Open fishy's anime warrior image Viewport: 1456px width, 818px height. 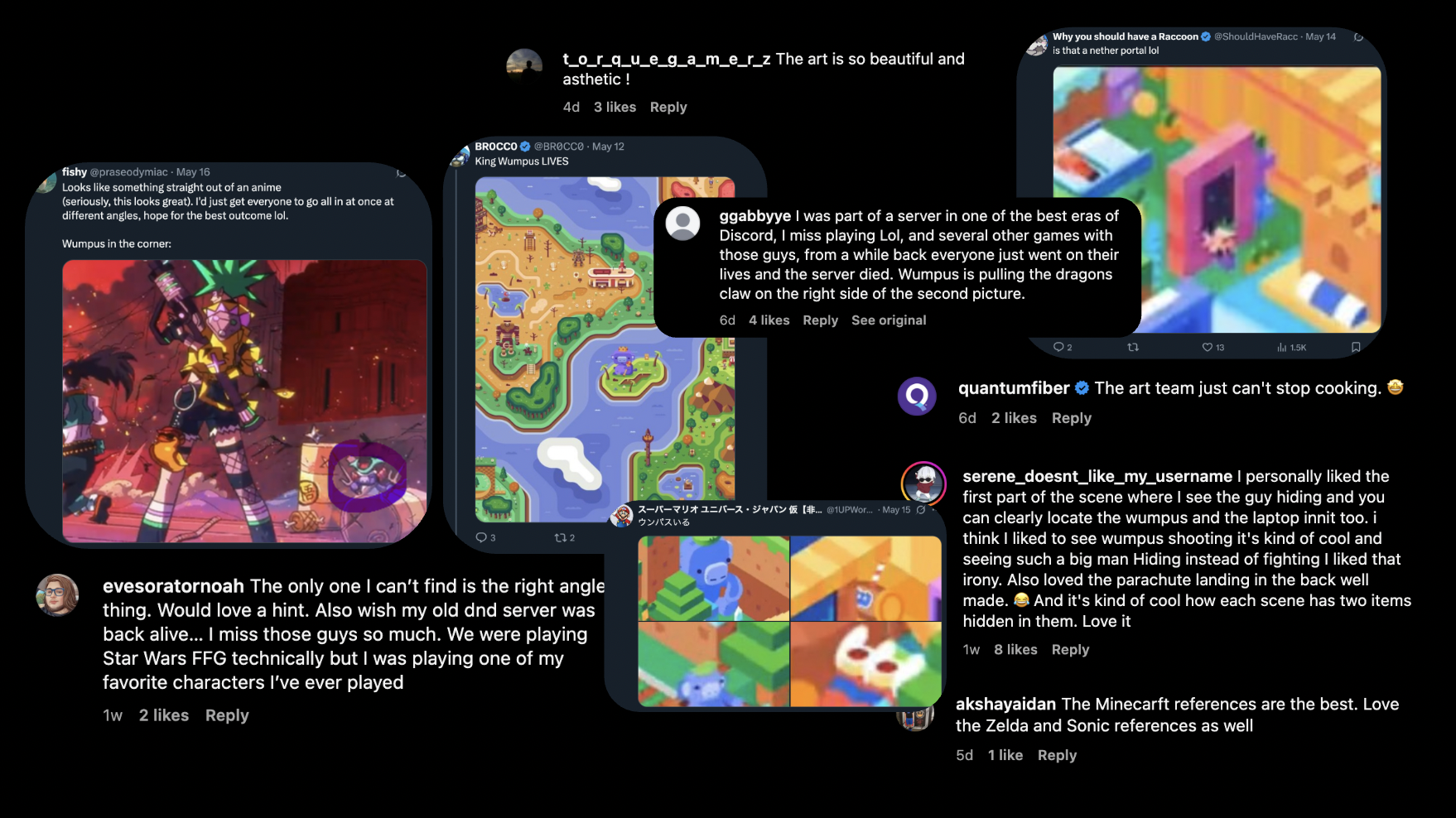point(244,402)
